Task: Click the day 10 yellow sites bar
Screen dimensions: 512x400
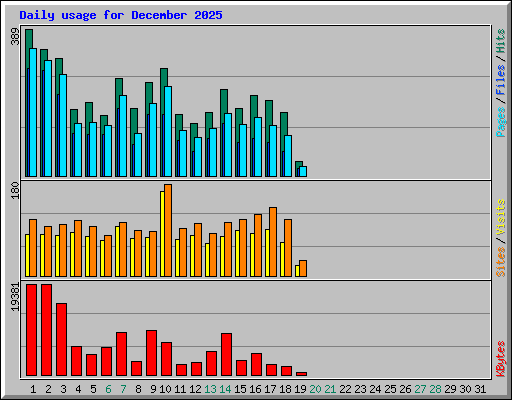Action: point(162,234)
